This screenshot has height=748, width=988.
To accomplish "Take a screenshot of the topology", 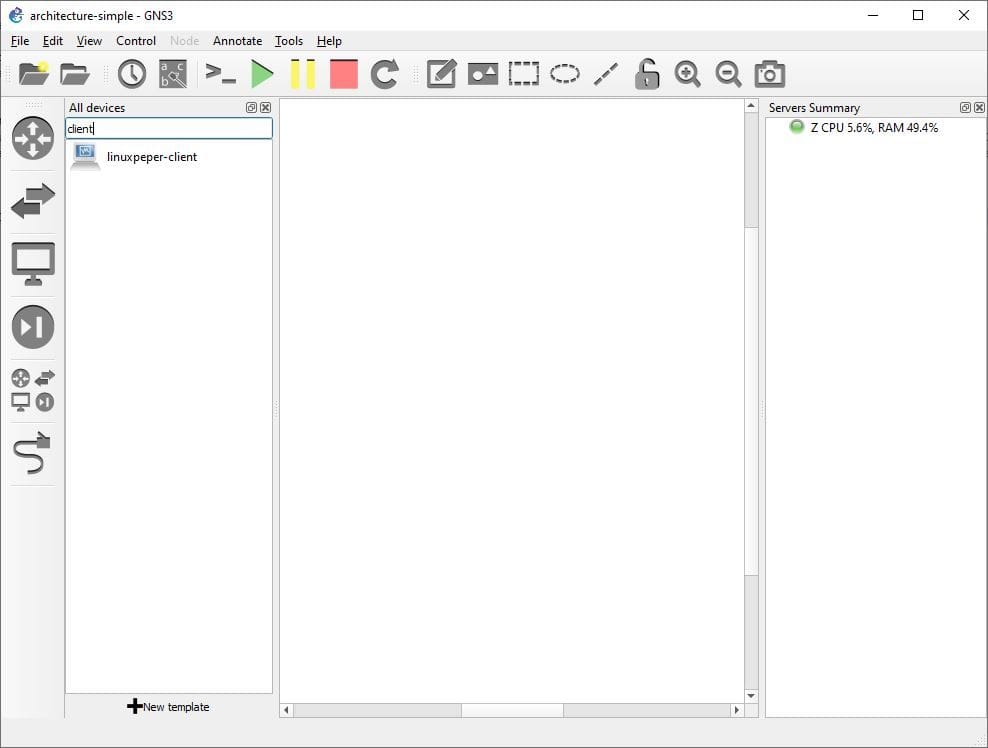I will [769, 73].
